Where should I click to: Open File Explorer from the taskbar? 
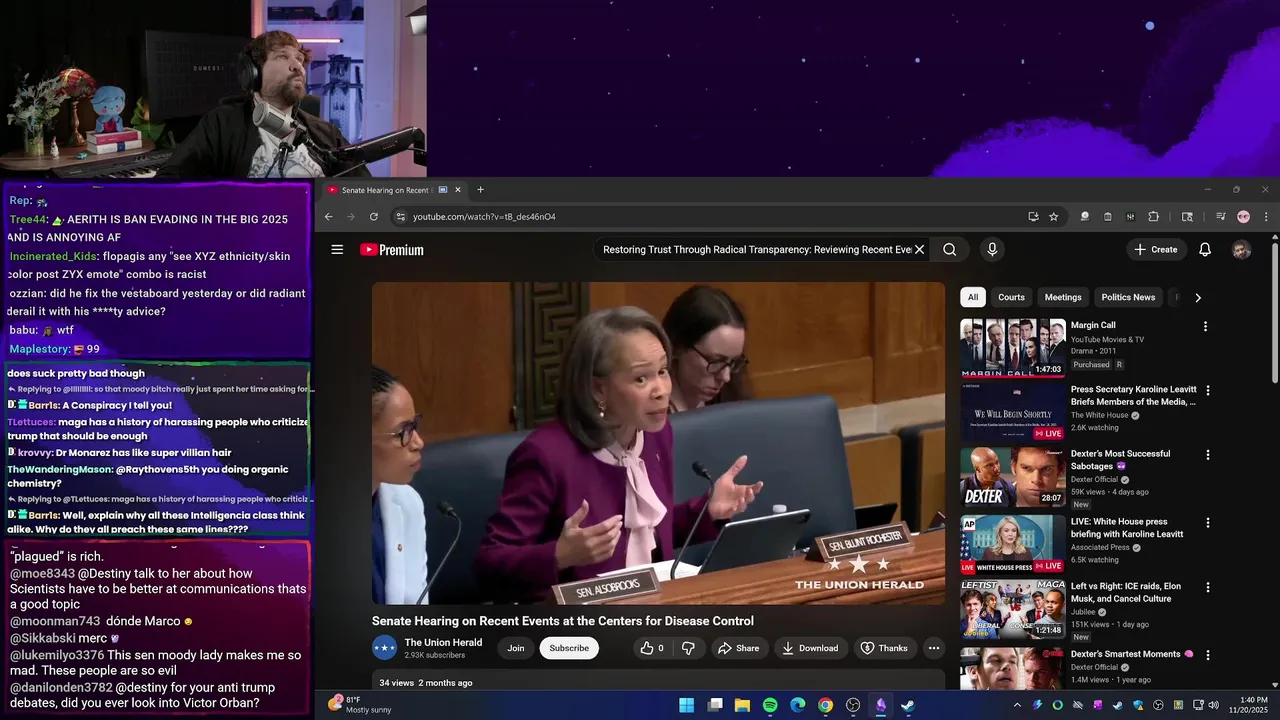742,705
